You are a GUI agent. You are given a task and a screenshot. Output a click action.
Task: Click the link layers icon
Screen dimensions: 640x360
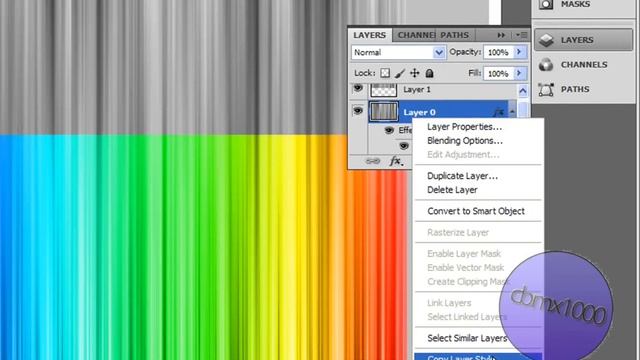tap(373, 162)
